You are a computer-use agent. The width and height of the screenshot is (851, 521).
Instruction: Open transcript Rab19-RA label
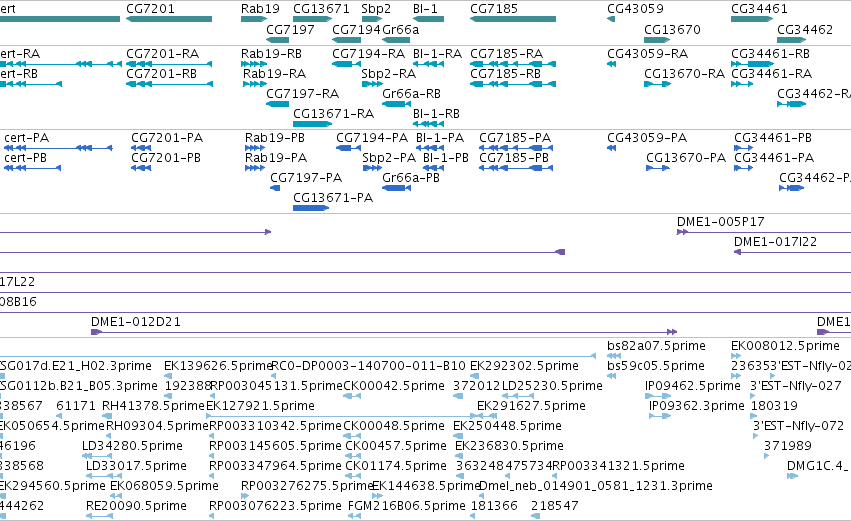[x=274, y=73]
